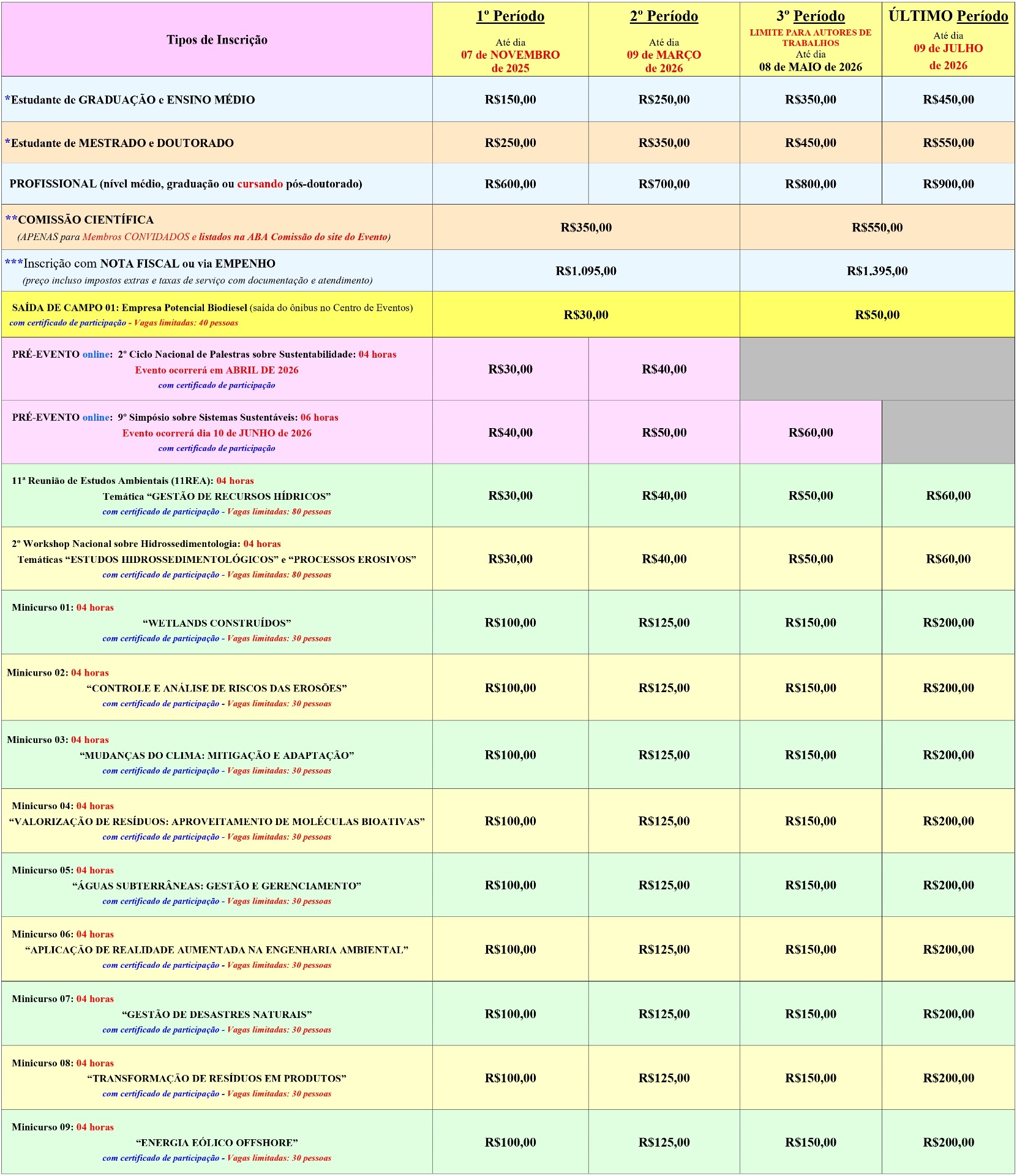The image size is (1017, 1176).
Task: Click the "1º Período" column heading
Action: pos(510,17)
